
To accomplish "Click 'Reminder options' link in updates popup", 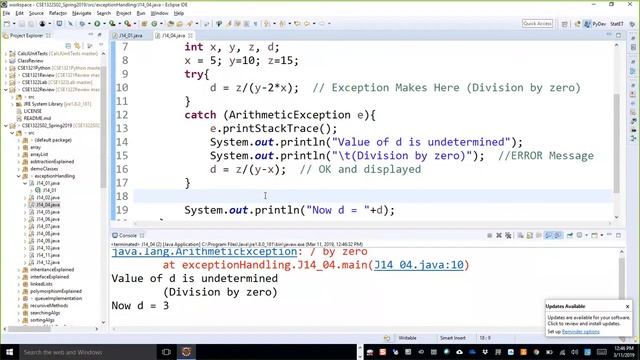I will pos(580,331).
